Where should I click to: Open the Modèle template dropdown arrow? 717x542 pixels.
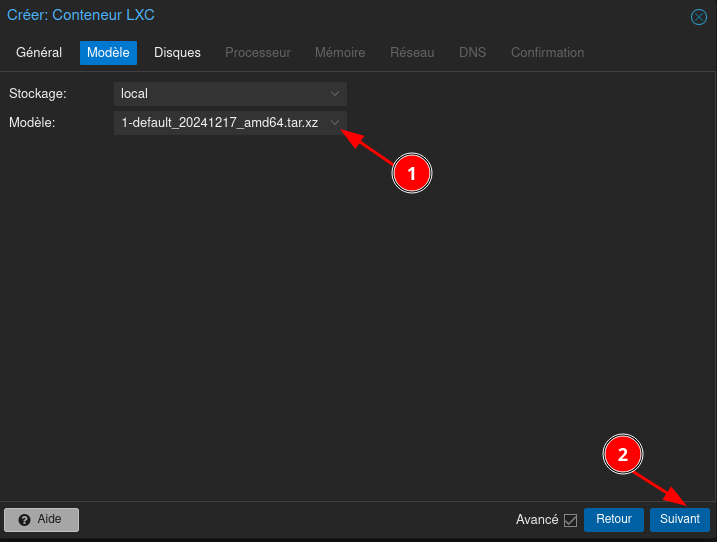tap(335, 123)
